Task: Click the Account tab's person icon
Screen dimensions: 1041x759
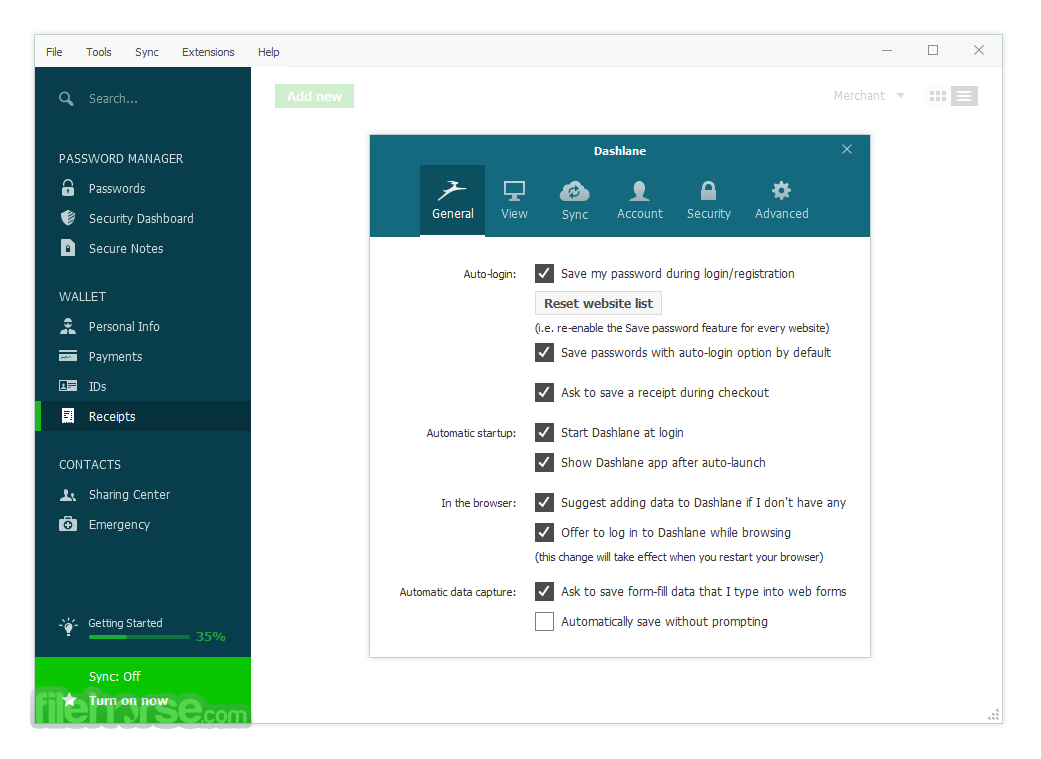Action: pyautogui.click(x=639, y=191)
